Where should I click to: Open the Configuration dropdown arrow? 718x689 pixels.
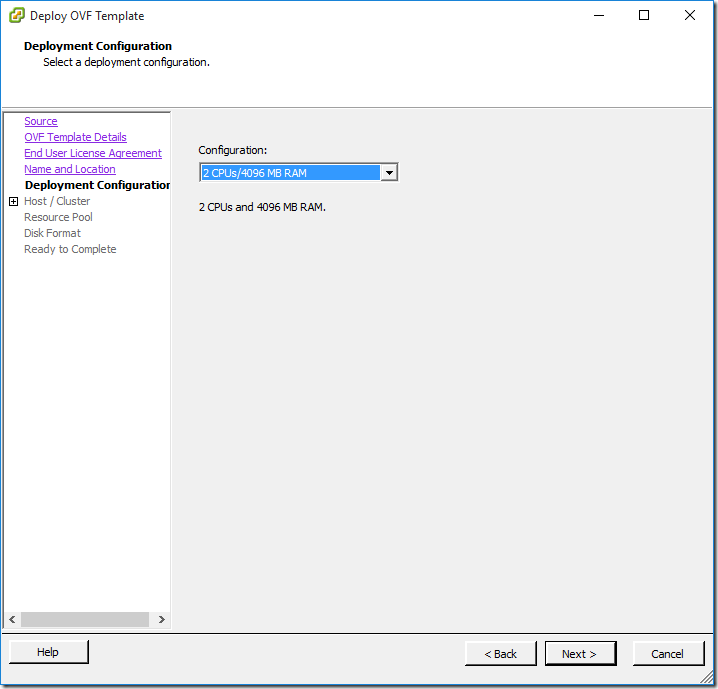[389, 173]
